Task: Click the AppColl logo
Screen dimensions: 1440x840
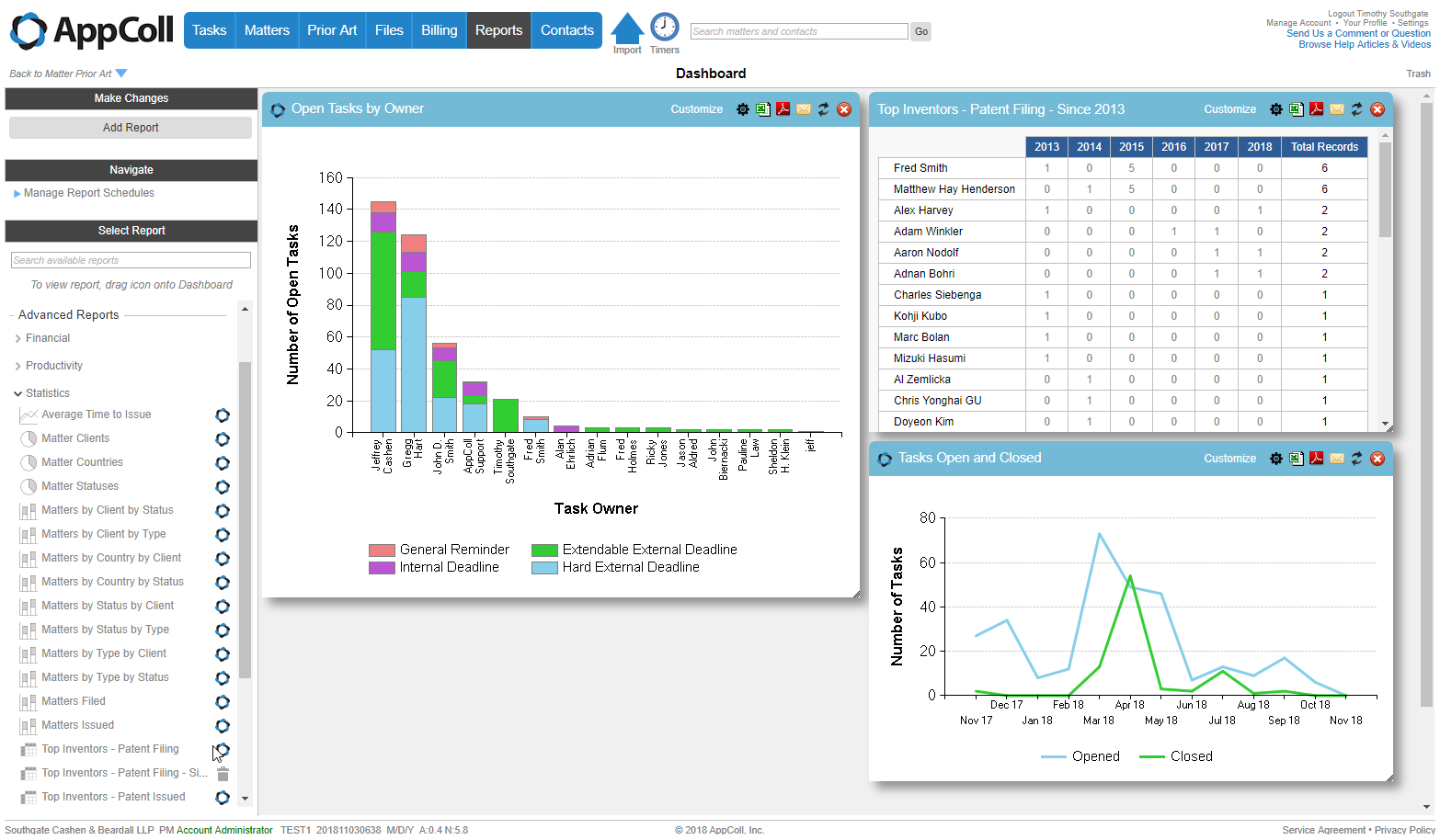Action: tap(91, 30)
